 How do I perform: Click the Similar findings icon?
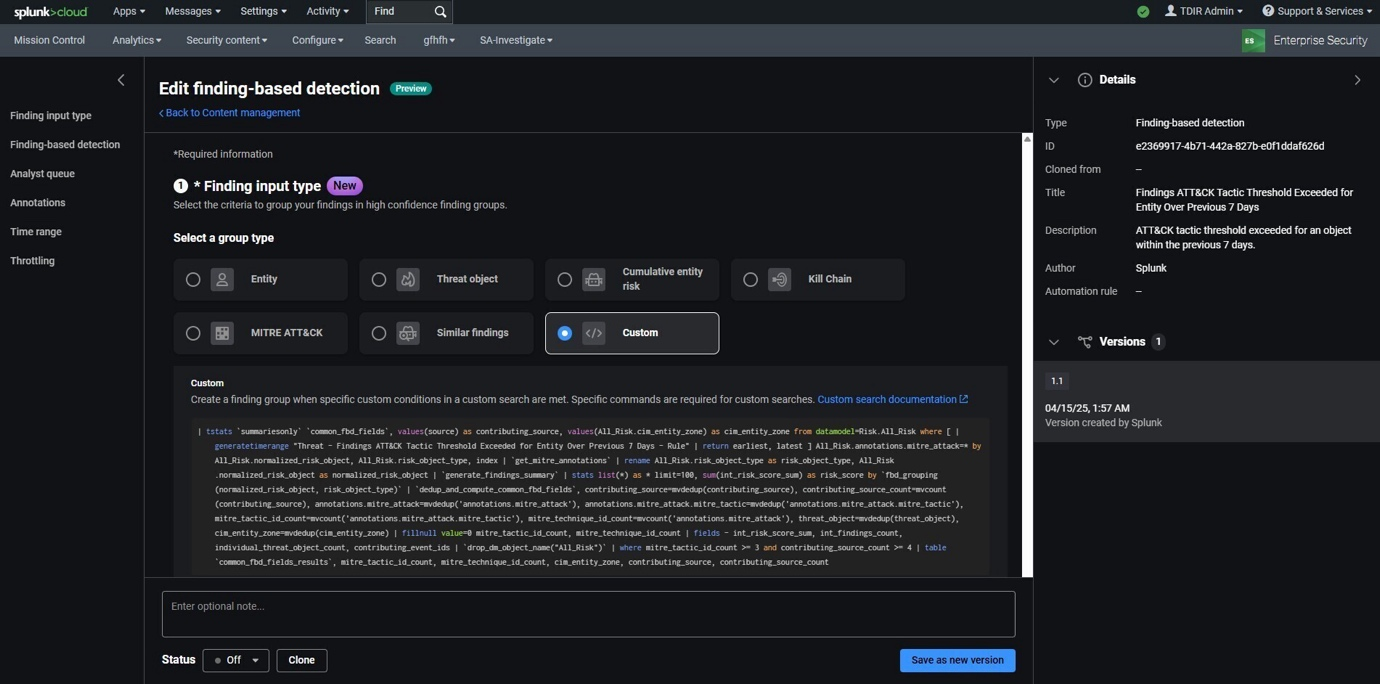click(408, 333)
